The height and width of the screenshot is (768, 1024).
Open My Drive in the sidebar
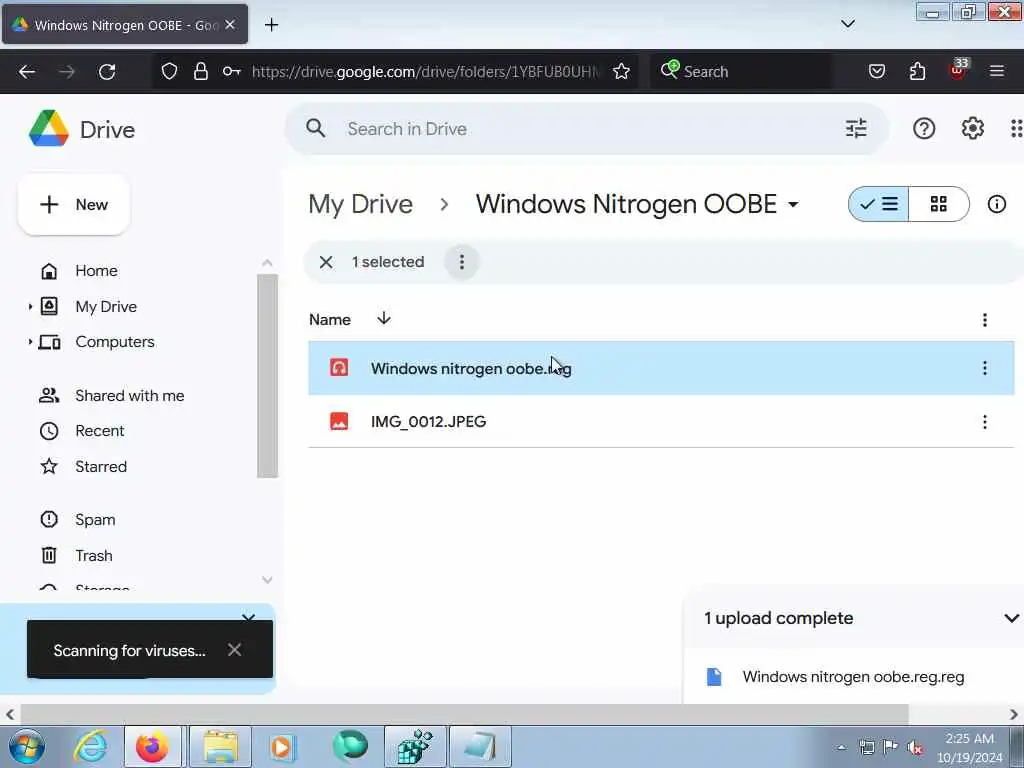click(x=106, y=306)
